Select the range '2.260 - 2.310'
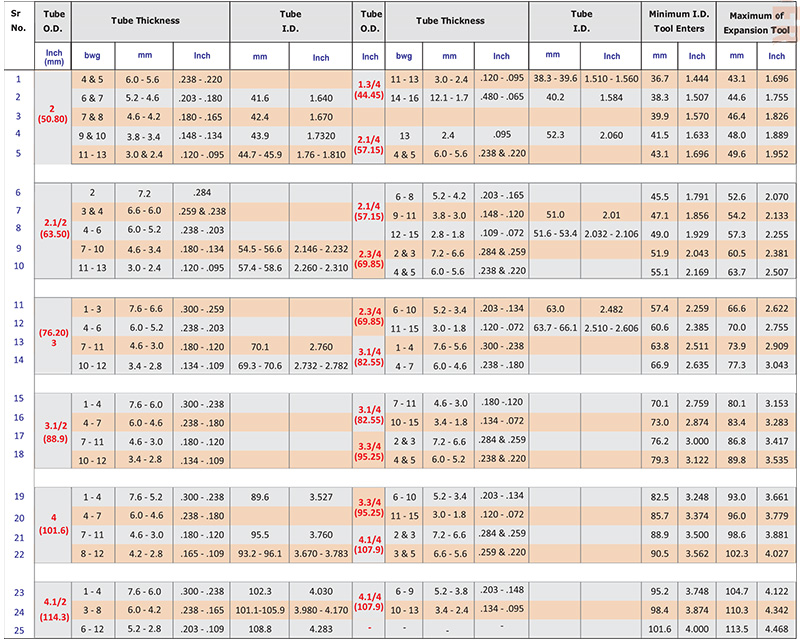The image size is (800, 642). pos(321,268)
